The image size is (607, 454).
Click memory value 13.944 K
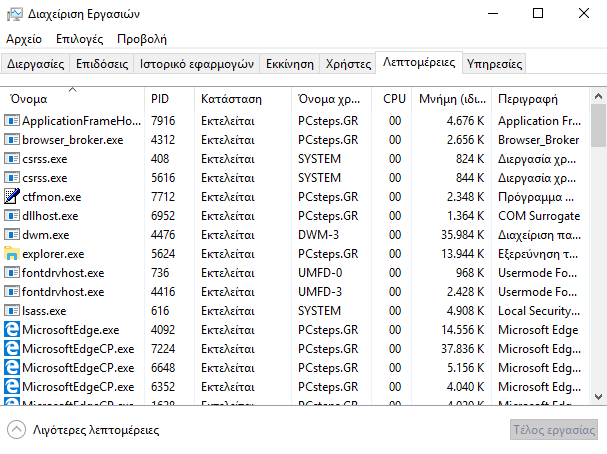463,254
